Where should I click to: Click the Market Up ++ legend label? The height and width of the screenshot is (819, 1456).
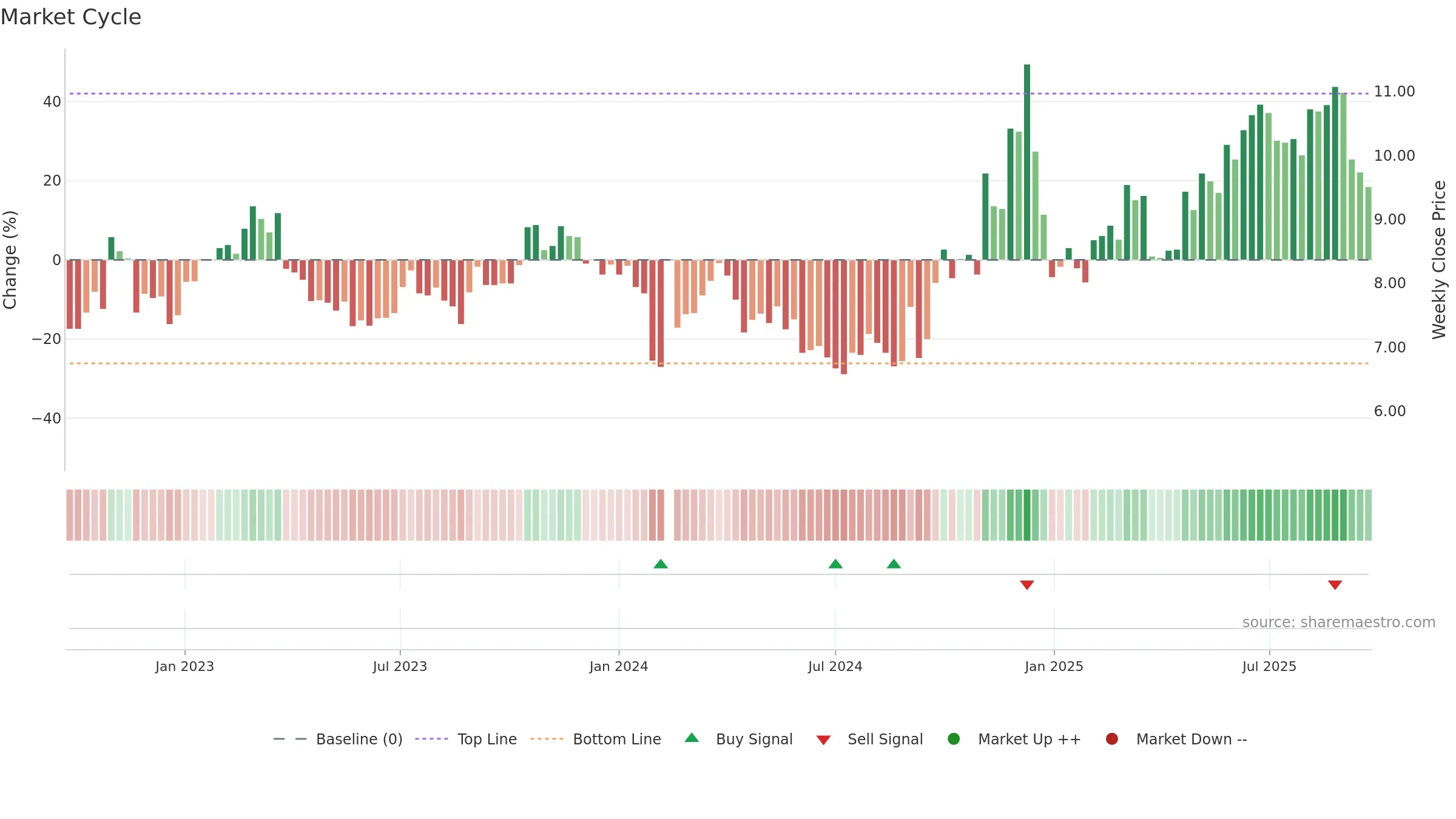(x=1030, y=739)
